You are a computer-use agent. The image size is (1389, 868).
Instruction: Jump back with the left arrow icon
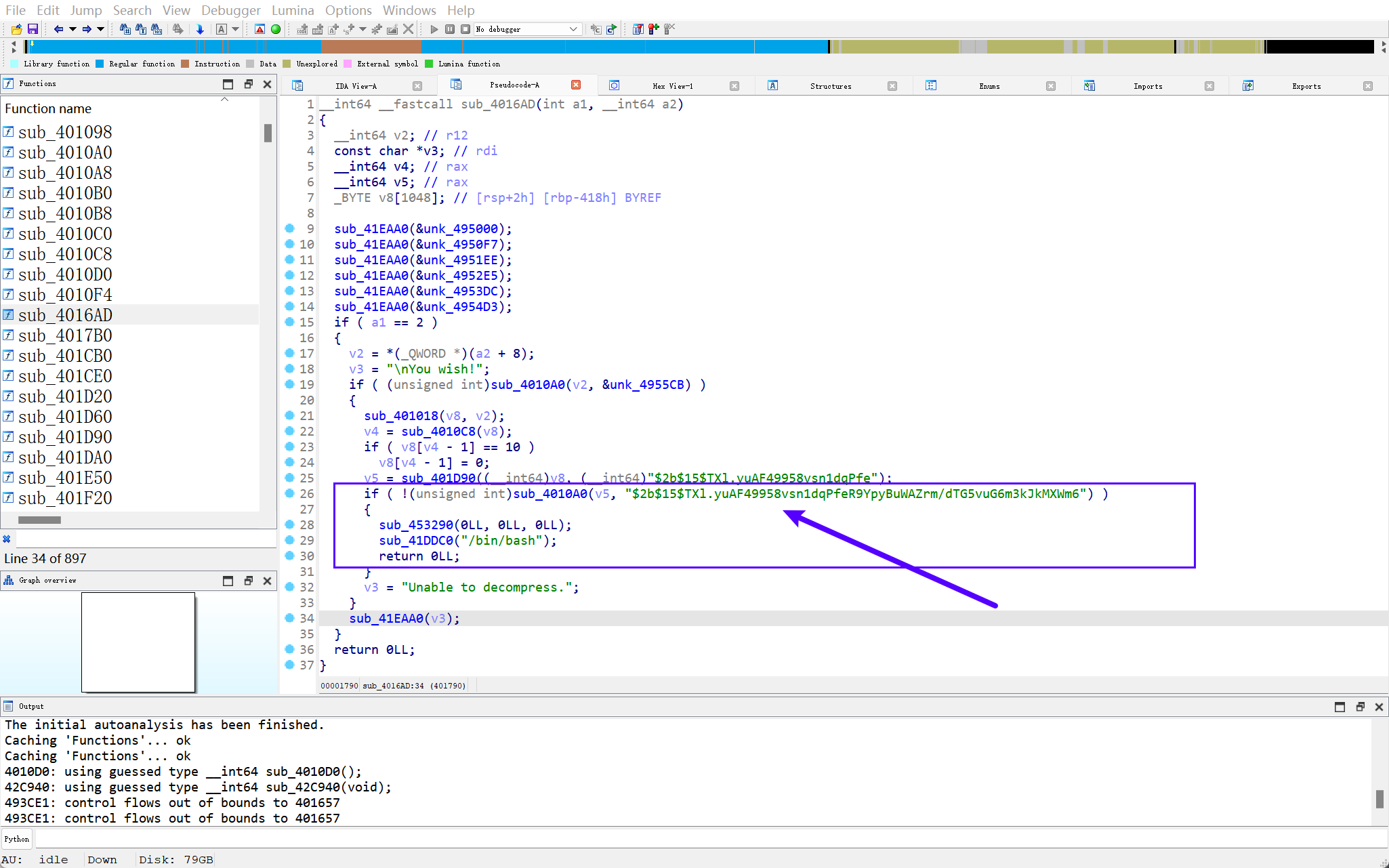pos(58,29)
